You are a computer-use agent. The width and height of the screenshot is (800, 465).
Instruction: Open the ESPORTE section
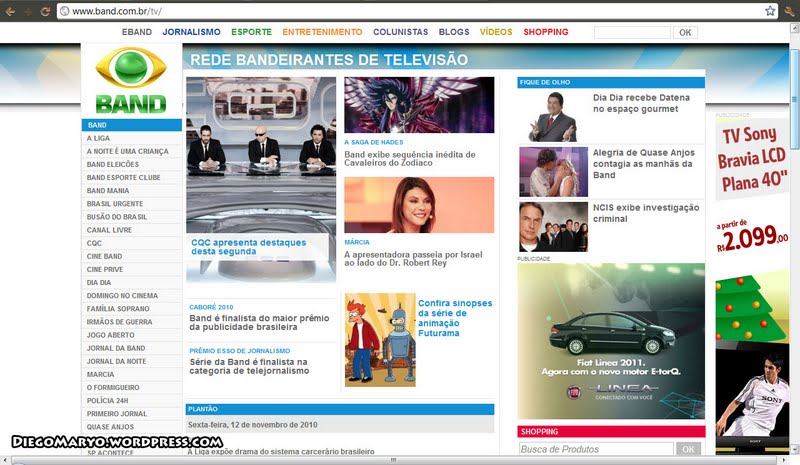coord(252,32)
